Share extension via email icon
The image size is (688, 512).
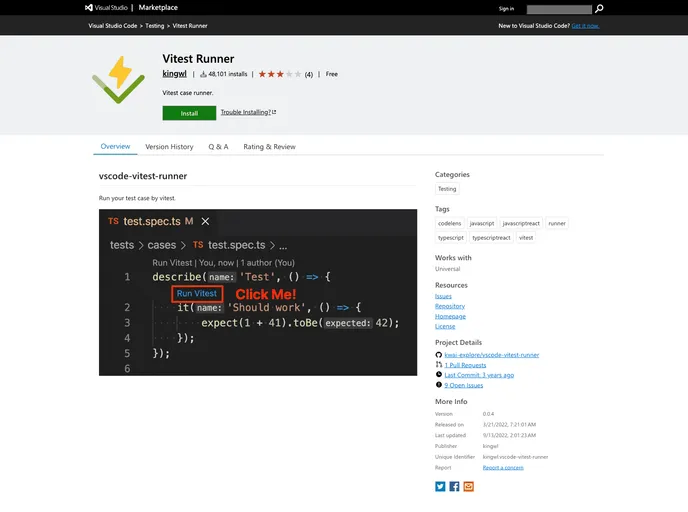tap(468, 486)
